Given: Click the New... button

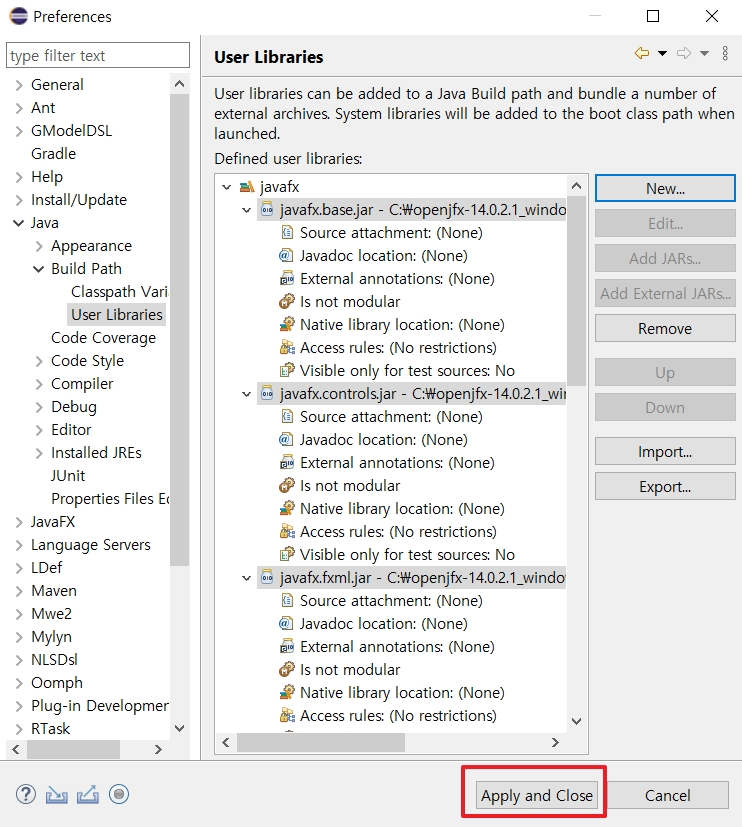Looking at the screenshot, I should tap(665, 188).
